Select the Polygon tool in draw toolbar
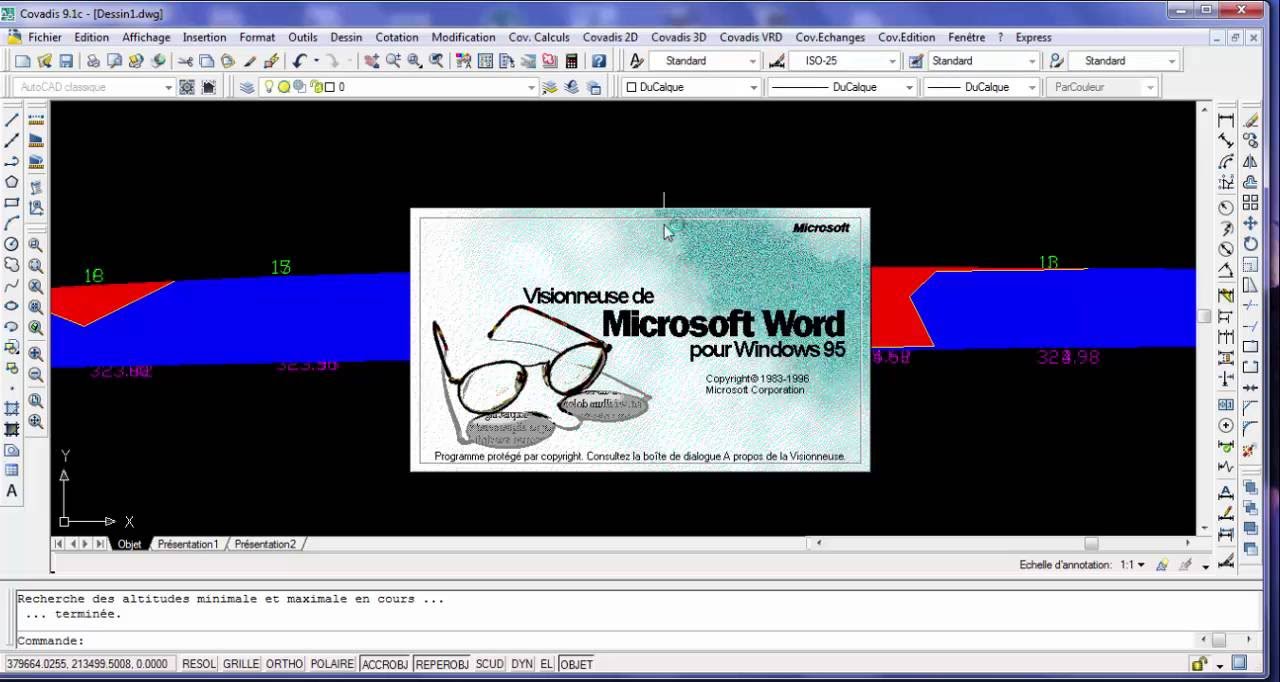Viewport: 1280px width, 682px height. [12, 182]
